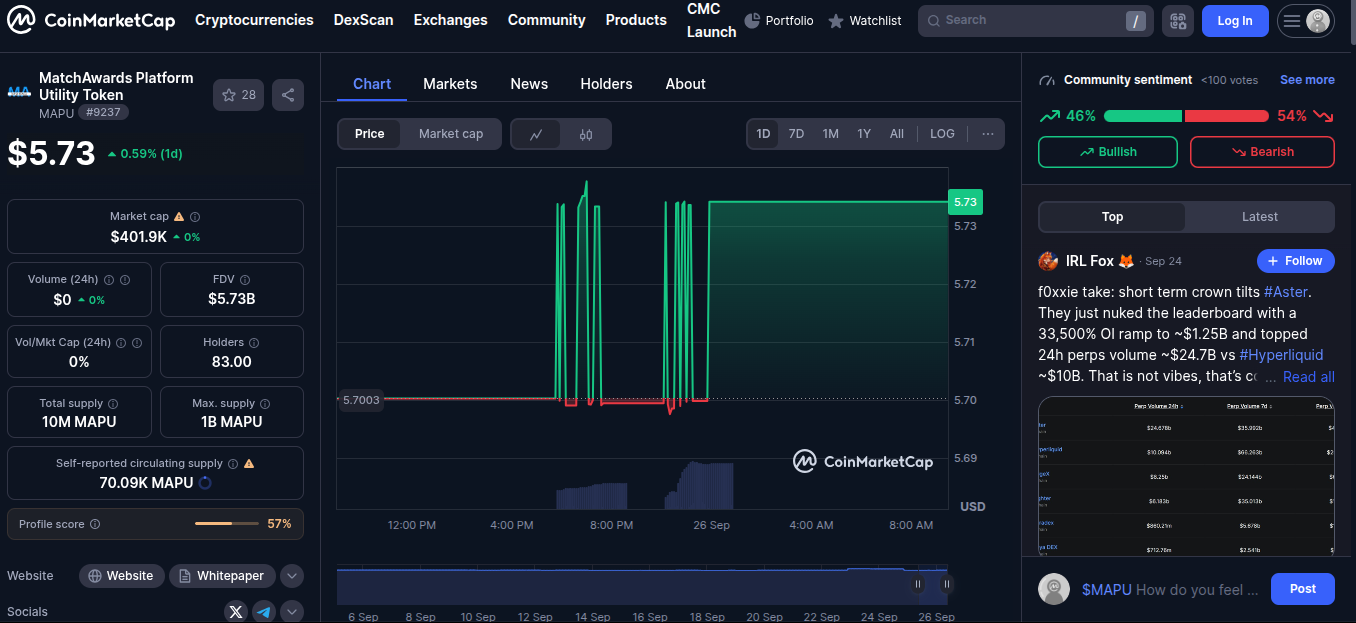Vote Bullish on community sentiment
This screenshot has height=623, width=1356.
[x=1108, y=152]
